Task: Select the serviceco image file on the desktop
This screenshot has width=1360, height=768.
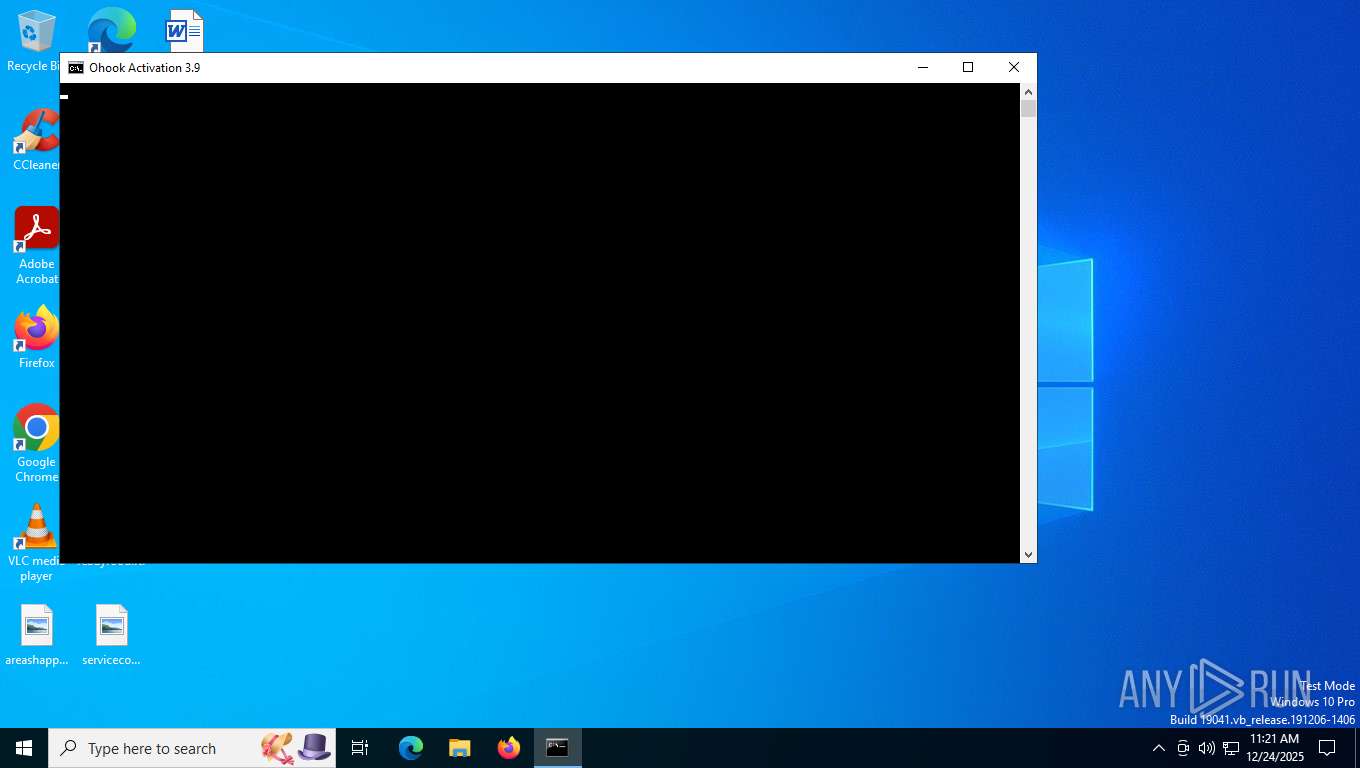Action: (x=112, y=635)
